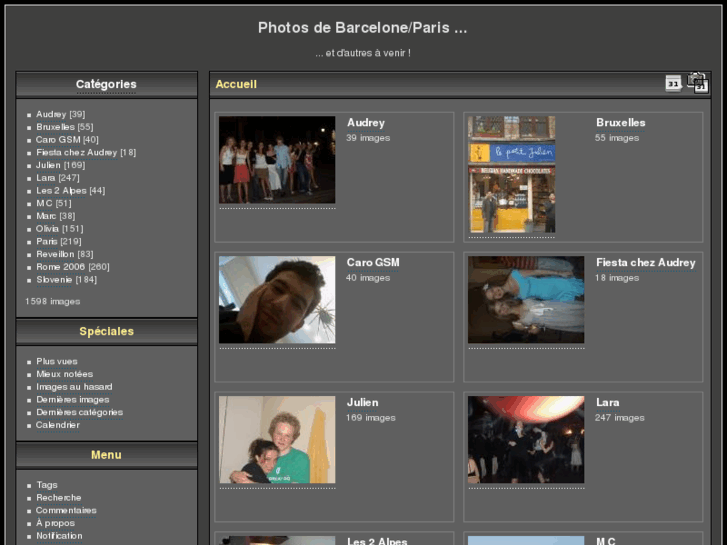Open the Bruxelles album thumbnail

[511, 174]
